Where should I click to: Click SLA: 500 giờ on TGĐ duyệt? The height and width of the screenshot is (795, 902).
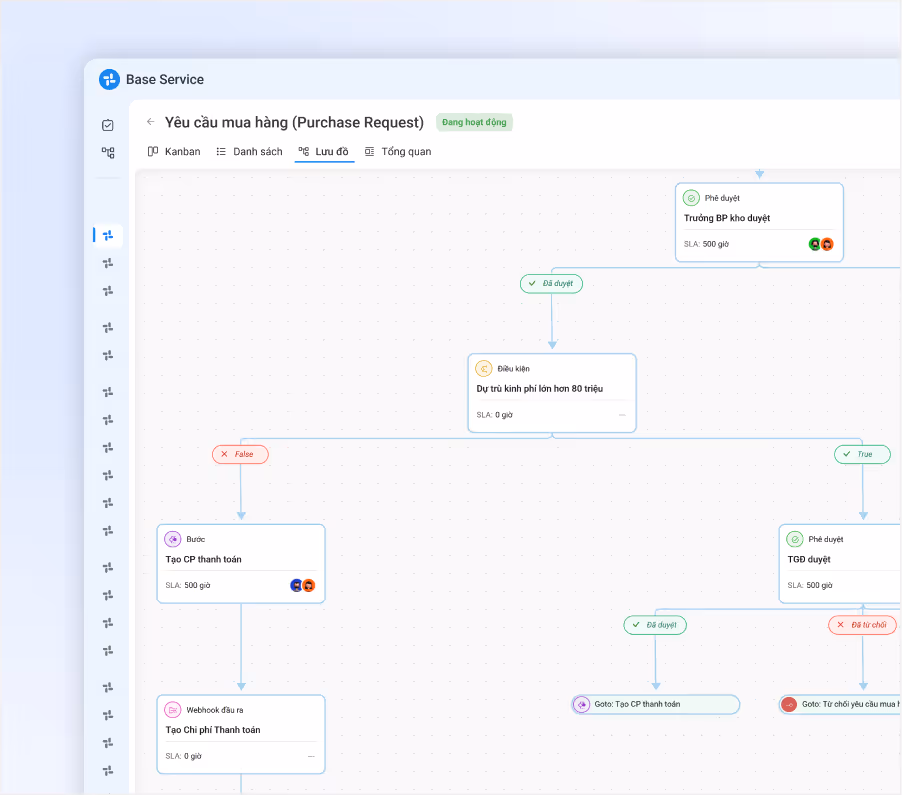coord(810,586)
